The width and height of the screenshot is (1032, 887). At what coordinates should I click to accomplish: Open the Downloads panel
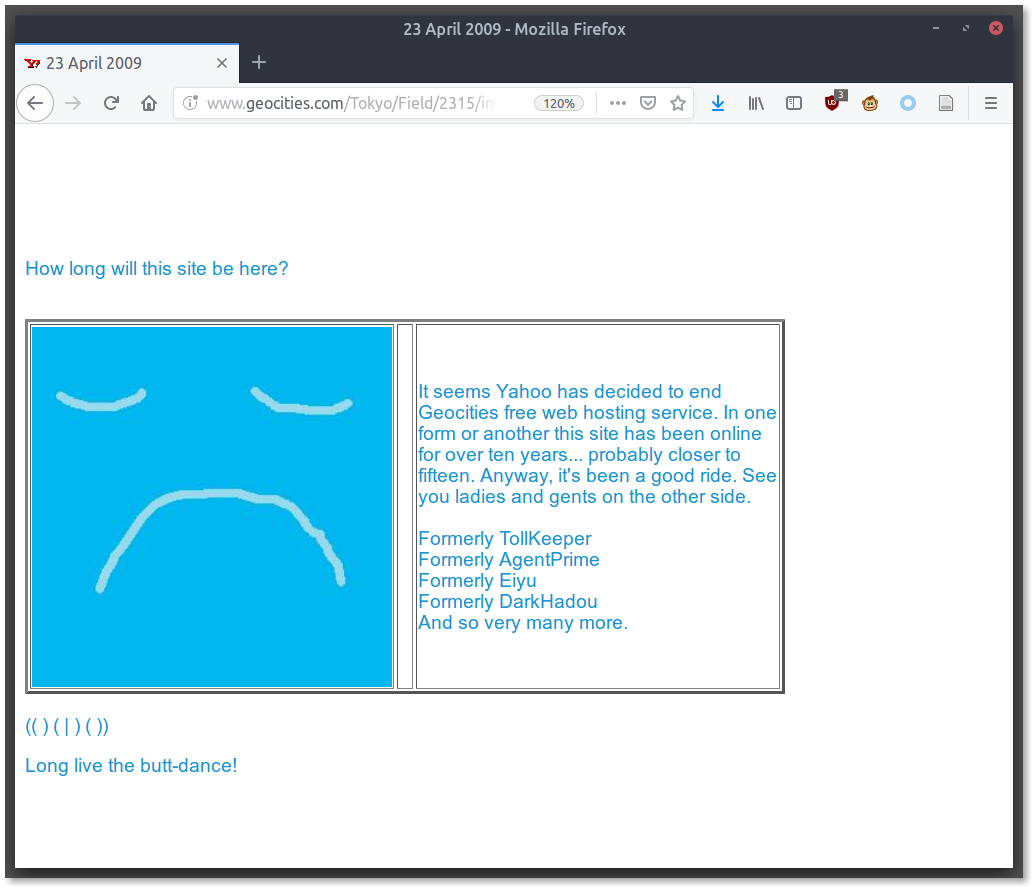pyautogui.click(x=718, y=103)
